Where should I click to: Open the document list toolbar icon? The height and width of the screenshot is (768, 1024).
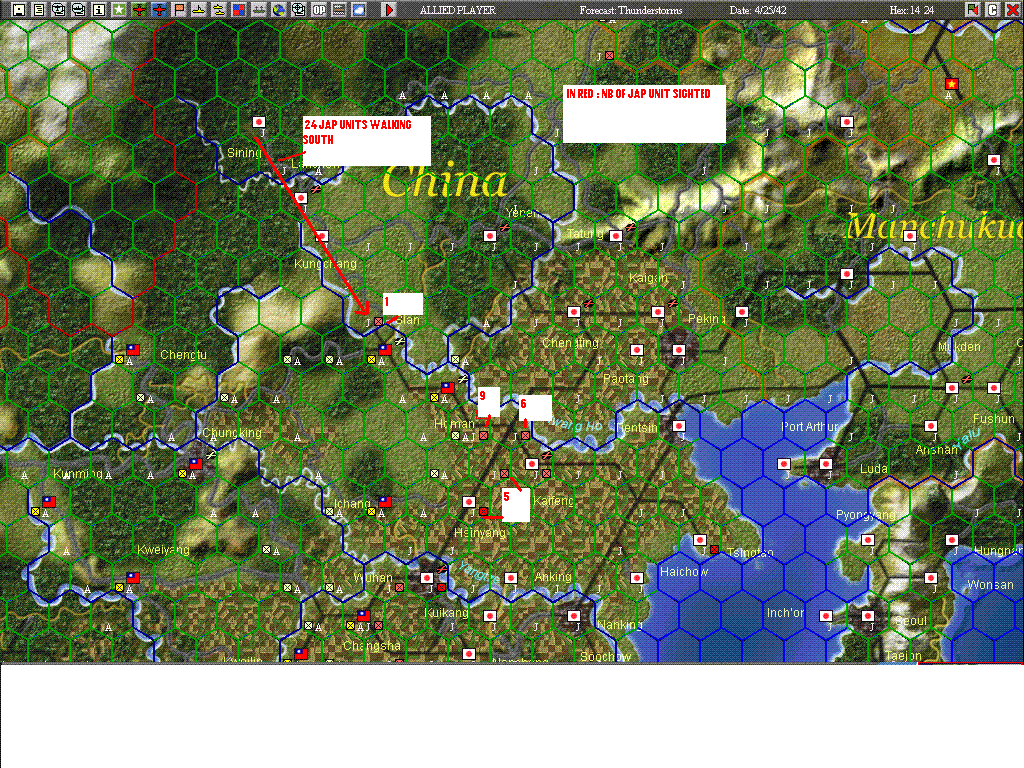39,10
